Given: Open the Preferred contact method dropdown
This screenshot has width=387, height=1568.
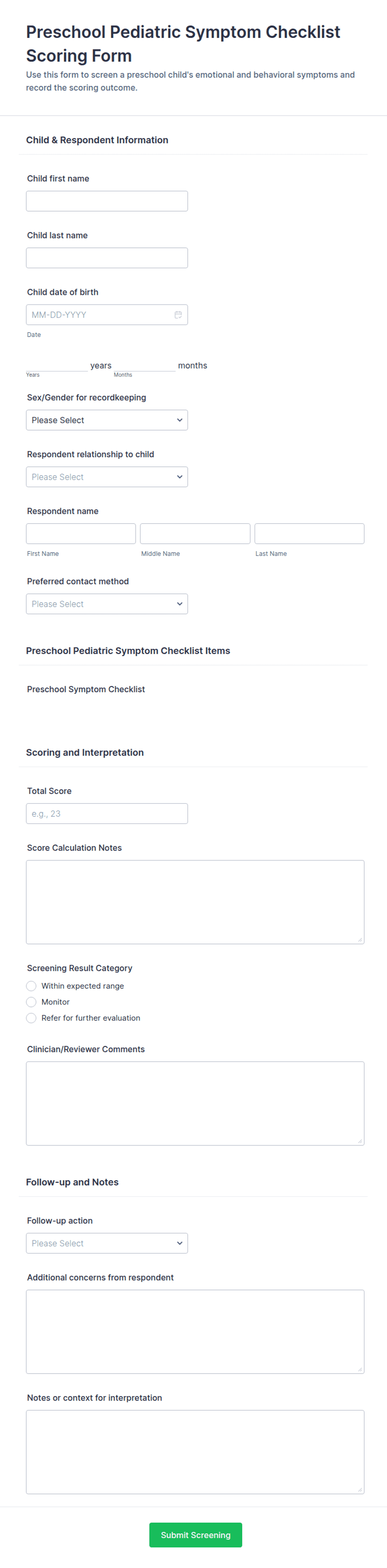Looking at the screenshot, I should (x=107, y=604).
